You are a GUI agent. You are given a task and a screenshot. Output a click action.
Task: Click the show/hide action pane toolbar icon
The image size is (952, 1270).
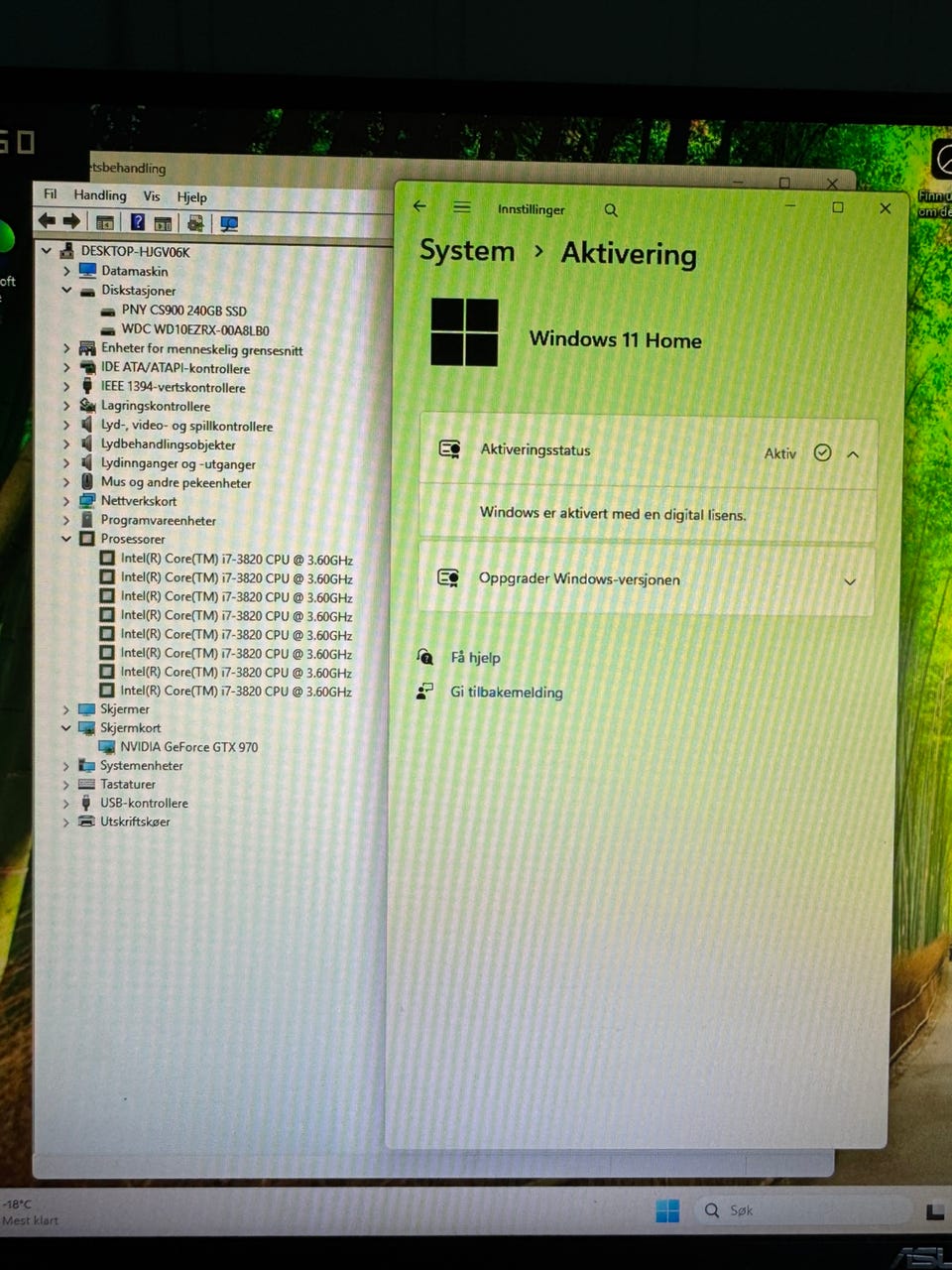click(x=163, y=223)
